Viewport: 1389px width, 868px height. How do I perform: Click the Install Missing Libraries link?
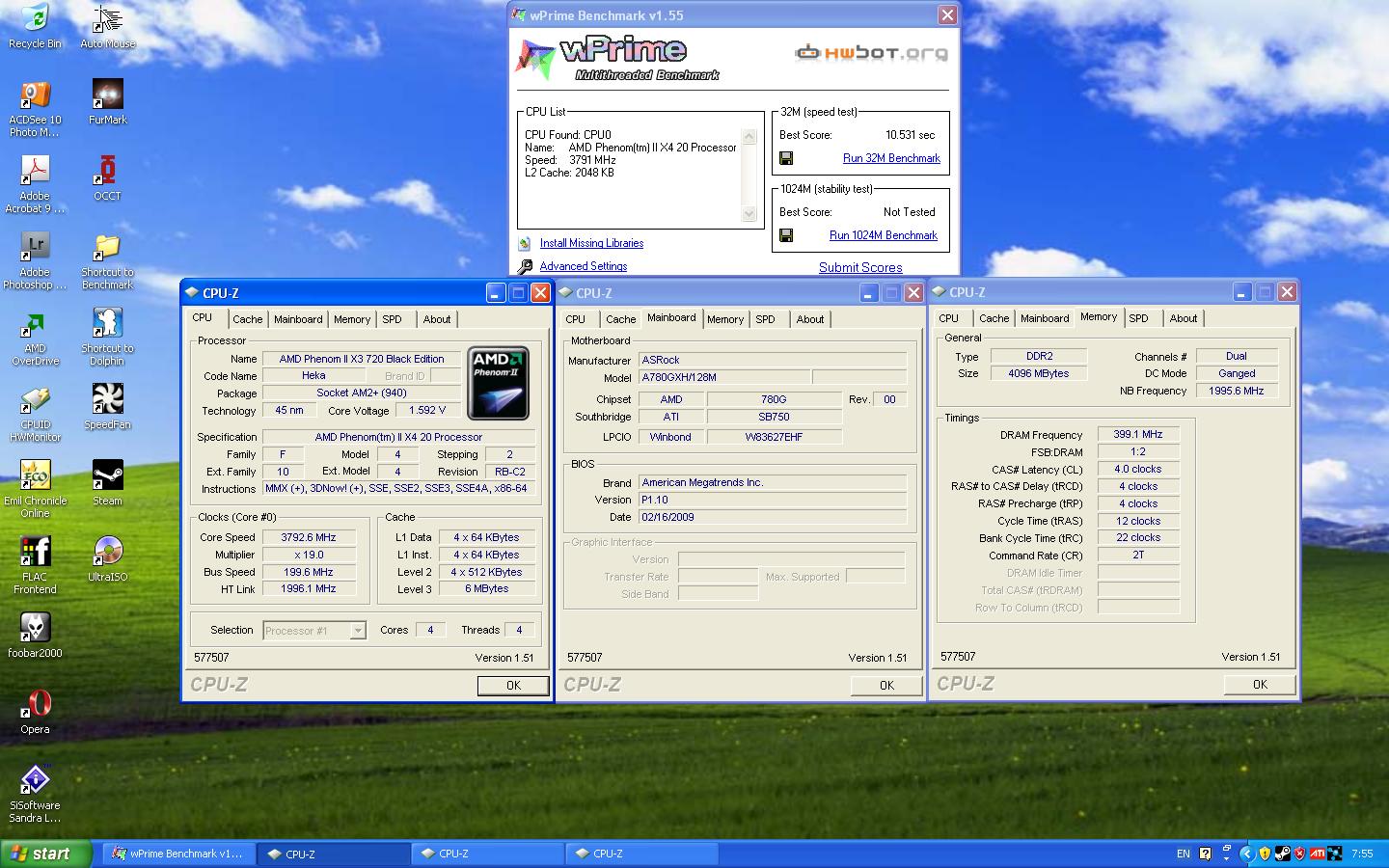591,243
